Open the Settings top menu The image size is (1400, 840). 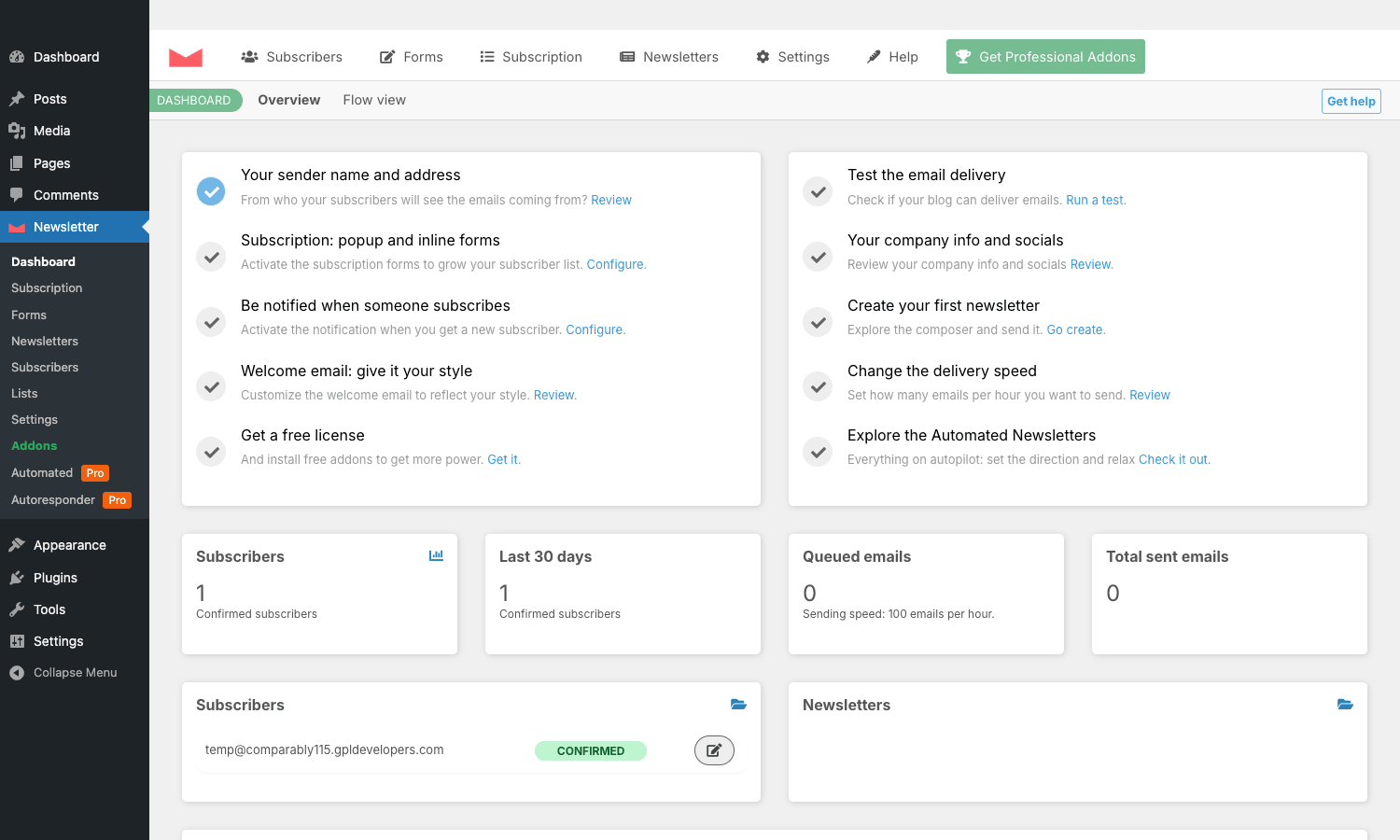[792, 57]
